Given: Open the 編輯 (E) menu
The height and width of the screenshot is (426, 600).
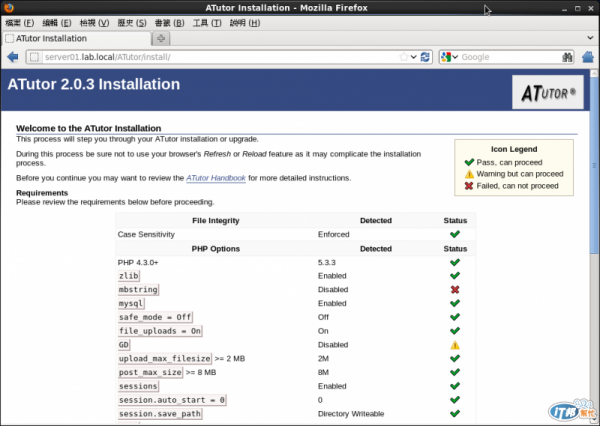Looking at the screenshot, I should (57, 23).
